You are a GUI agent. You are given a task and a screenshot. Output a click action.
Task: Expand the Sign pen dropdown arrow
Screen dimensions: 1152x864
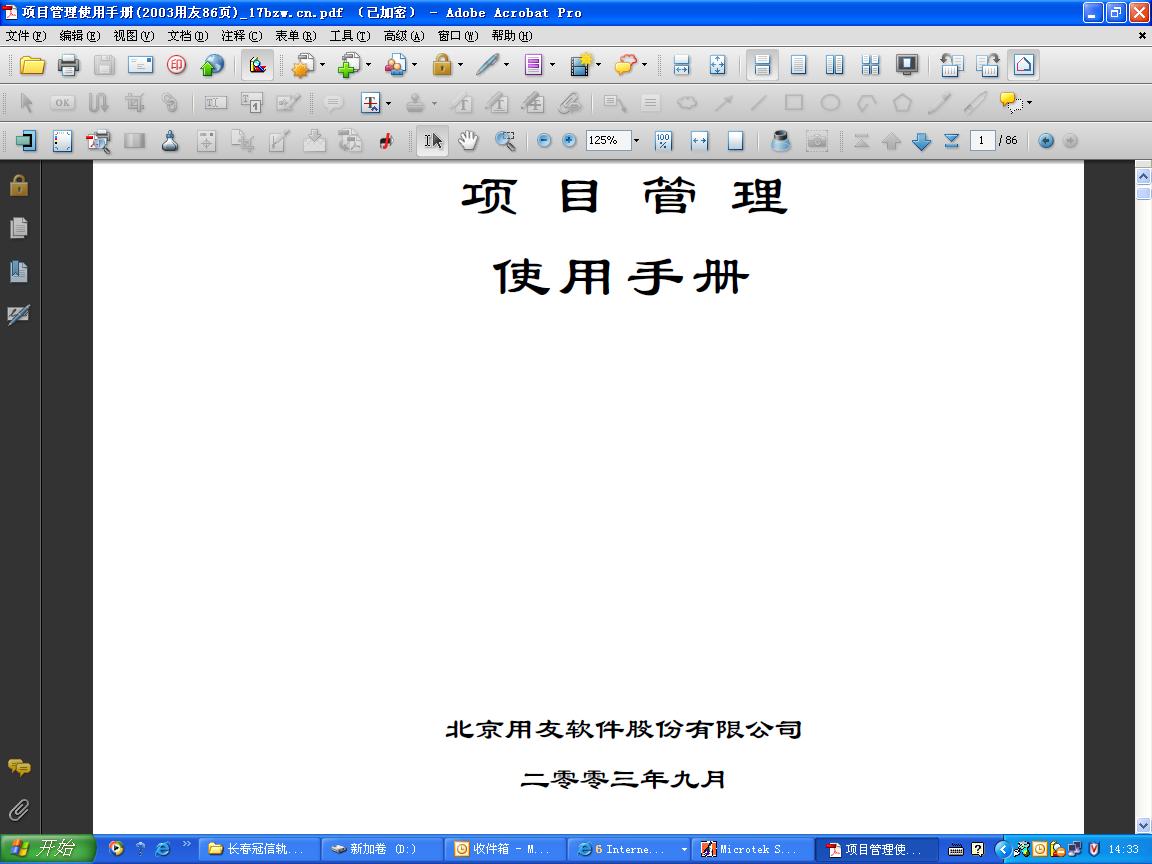506,65
